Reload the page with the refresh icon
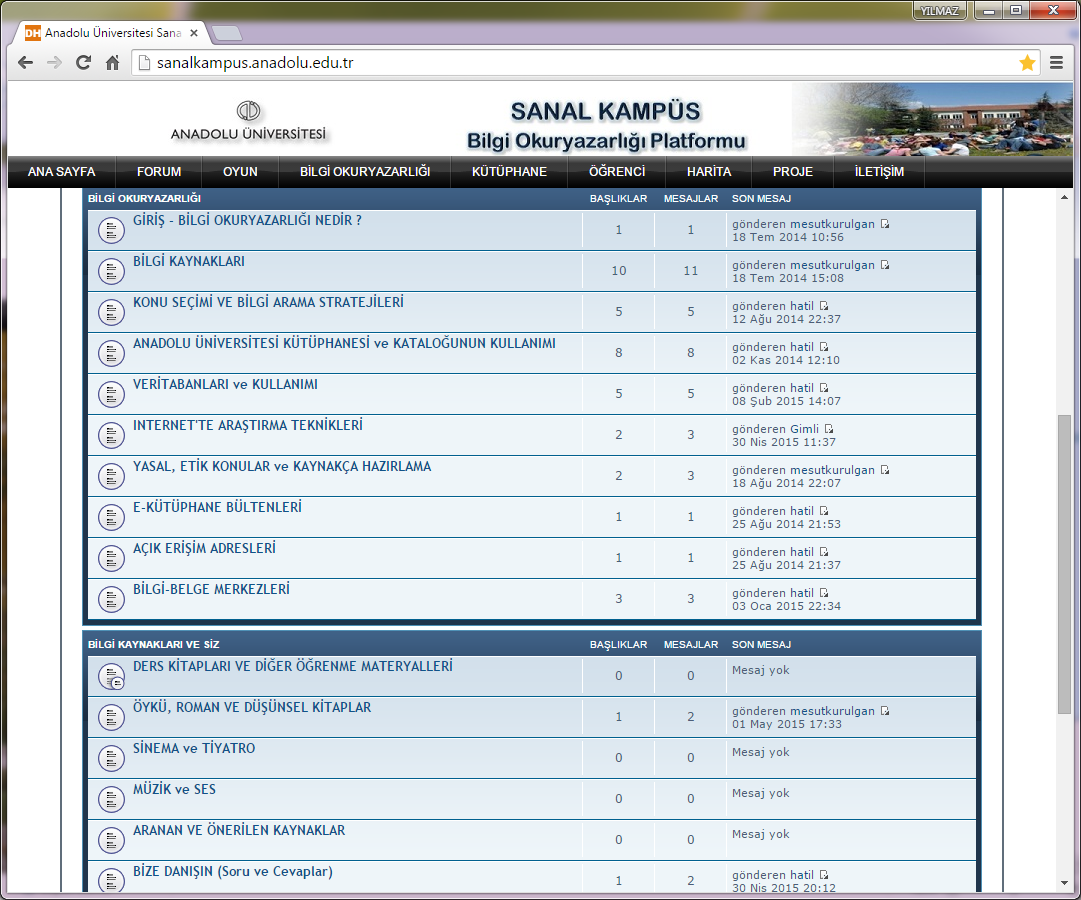Image resolution: width=1081 pixels, height=900 pixels. (84, 63)
